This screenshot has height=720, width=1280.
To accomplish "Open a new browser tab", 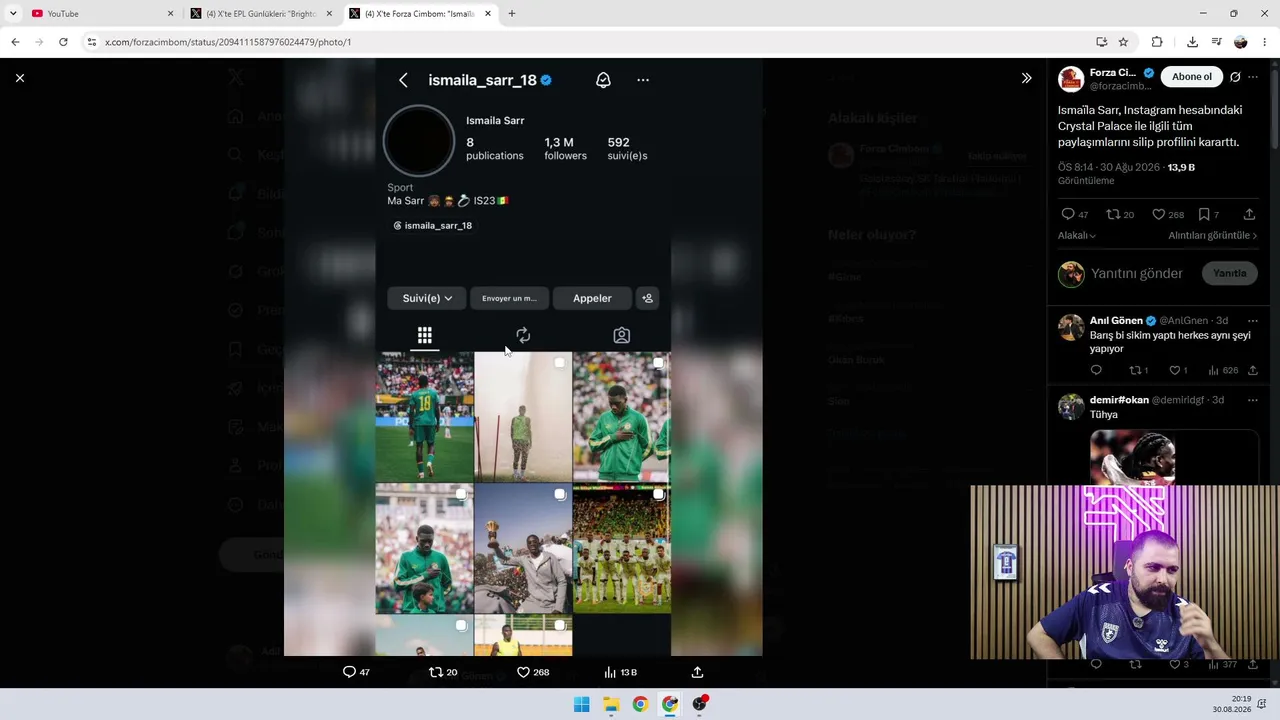I will click(x=512, y=13).
